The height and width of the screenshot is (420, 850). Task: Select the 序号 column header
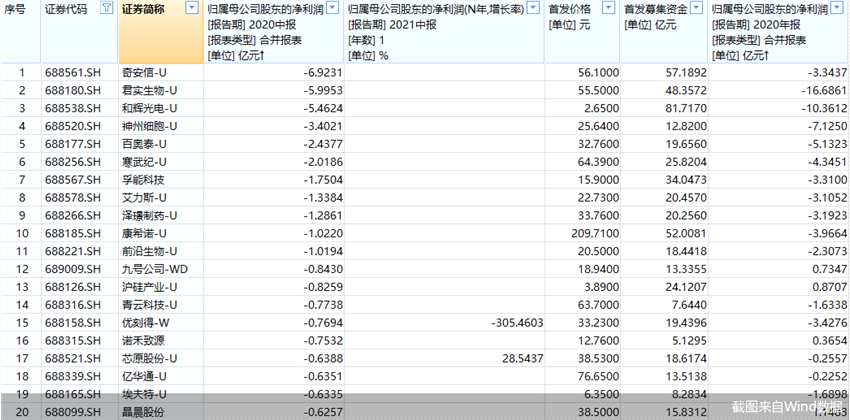16,9
